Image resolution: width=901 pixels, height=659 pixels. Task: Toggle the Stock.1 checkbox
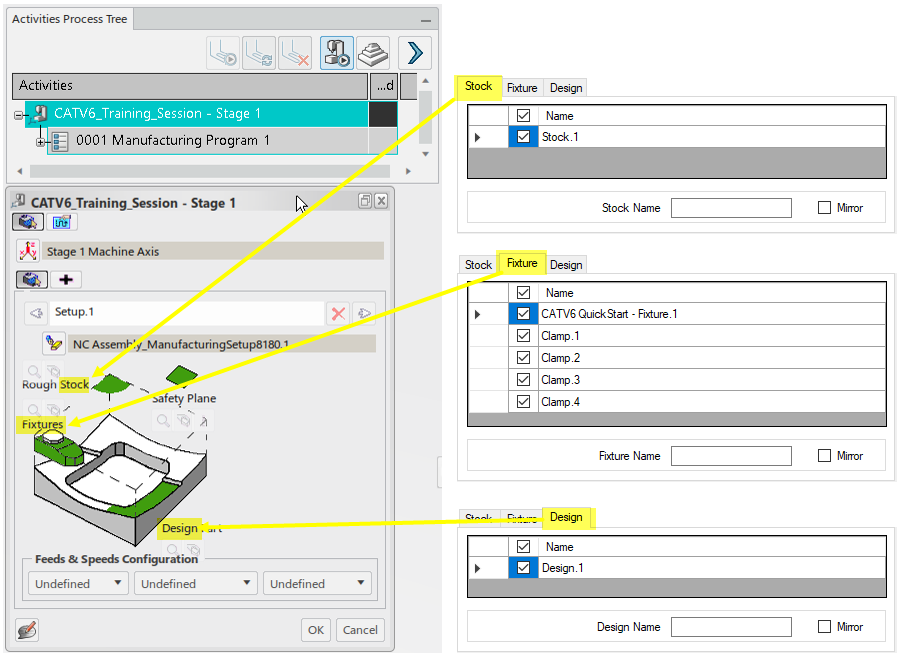point(523,137)
